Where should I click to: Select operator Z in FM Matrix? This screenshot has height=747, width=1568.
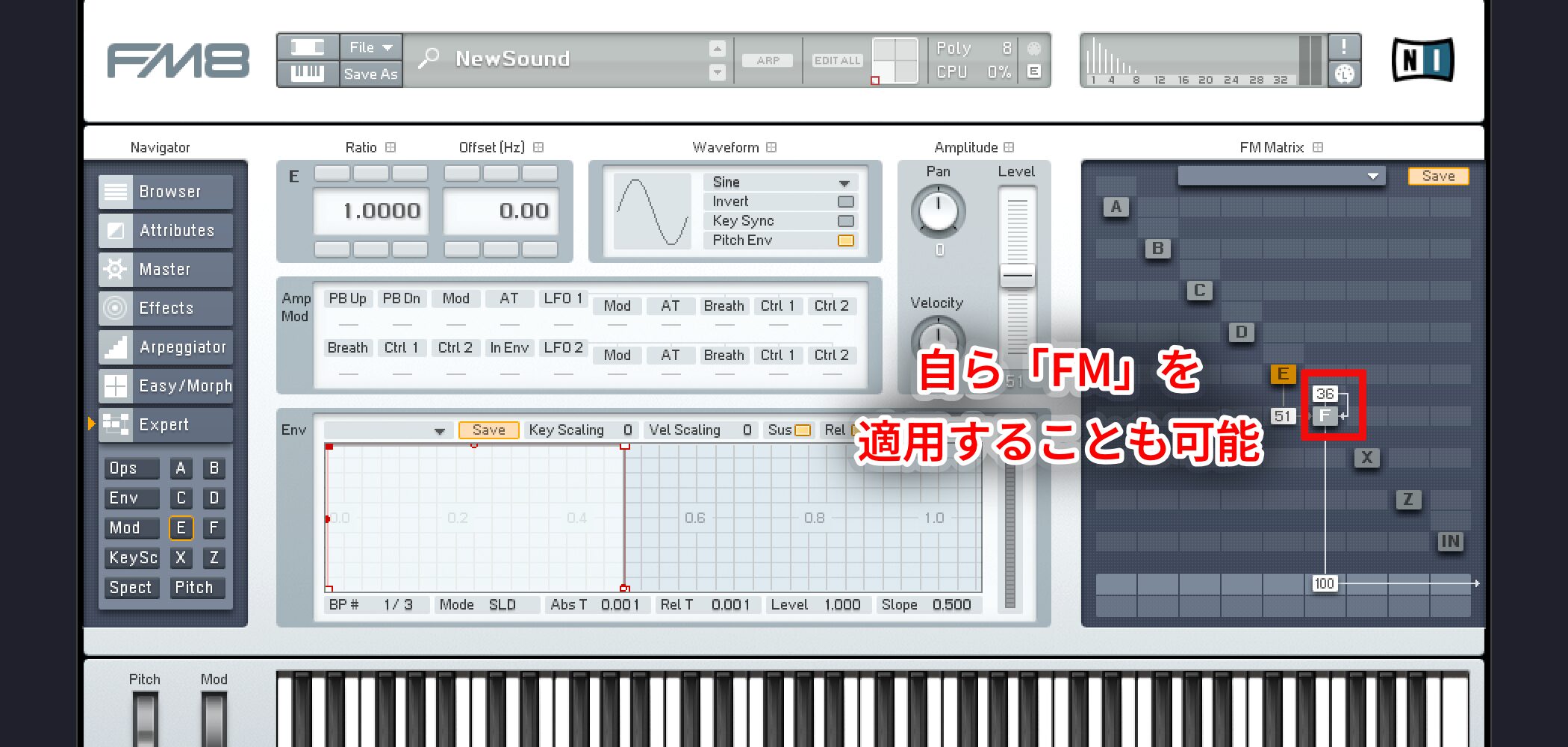(x=1409, y=499)
